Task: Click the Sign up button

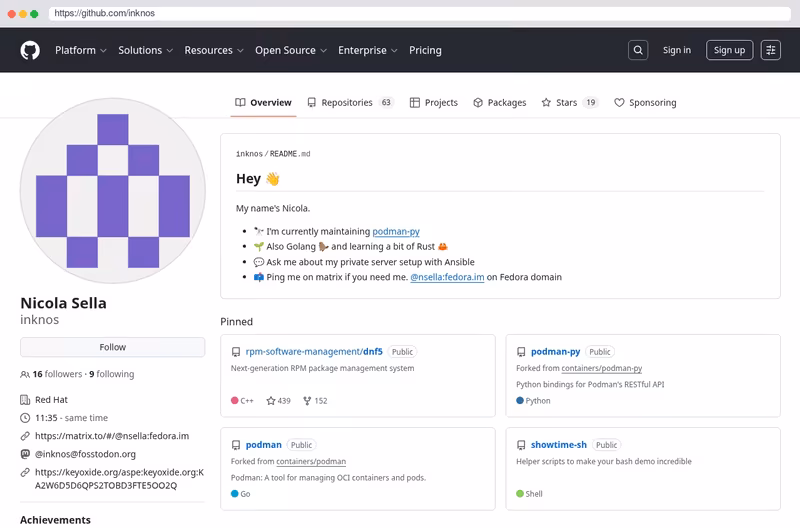Action: pyautogui.click(x=729, y=50)
